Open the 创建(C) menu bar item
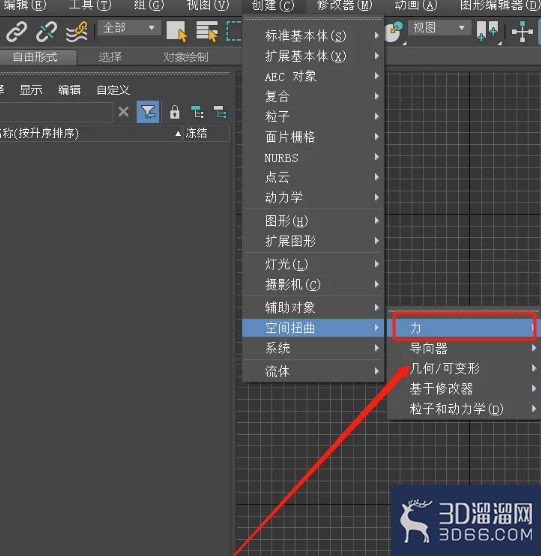The height and width of the screenshot is (556, 541). tap(273, 6)
